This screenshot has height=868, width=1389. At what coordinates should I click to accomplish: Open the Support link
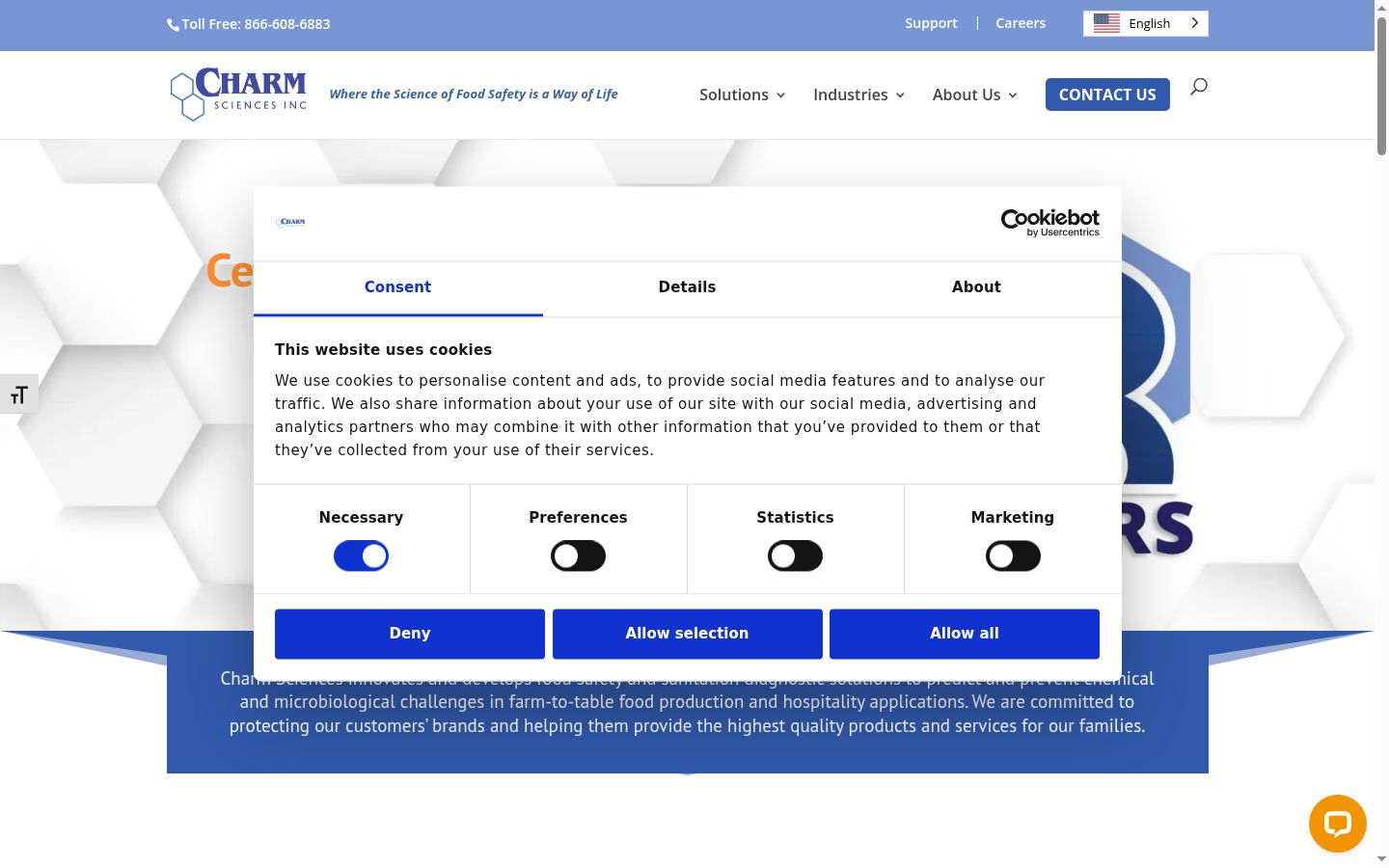click(931, 23)
